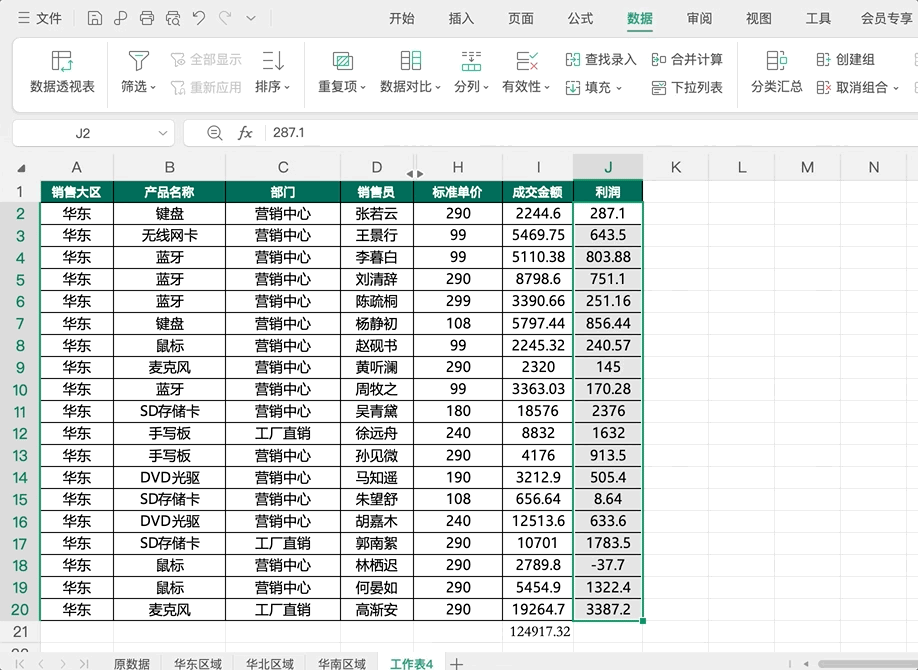Click the 有效性 validation icon
This screenshot has height=670, width=918.
tap(527, 61)
